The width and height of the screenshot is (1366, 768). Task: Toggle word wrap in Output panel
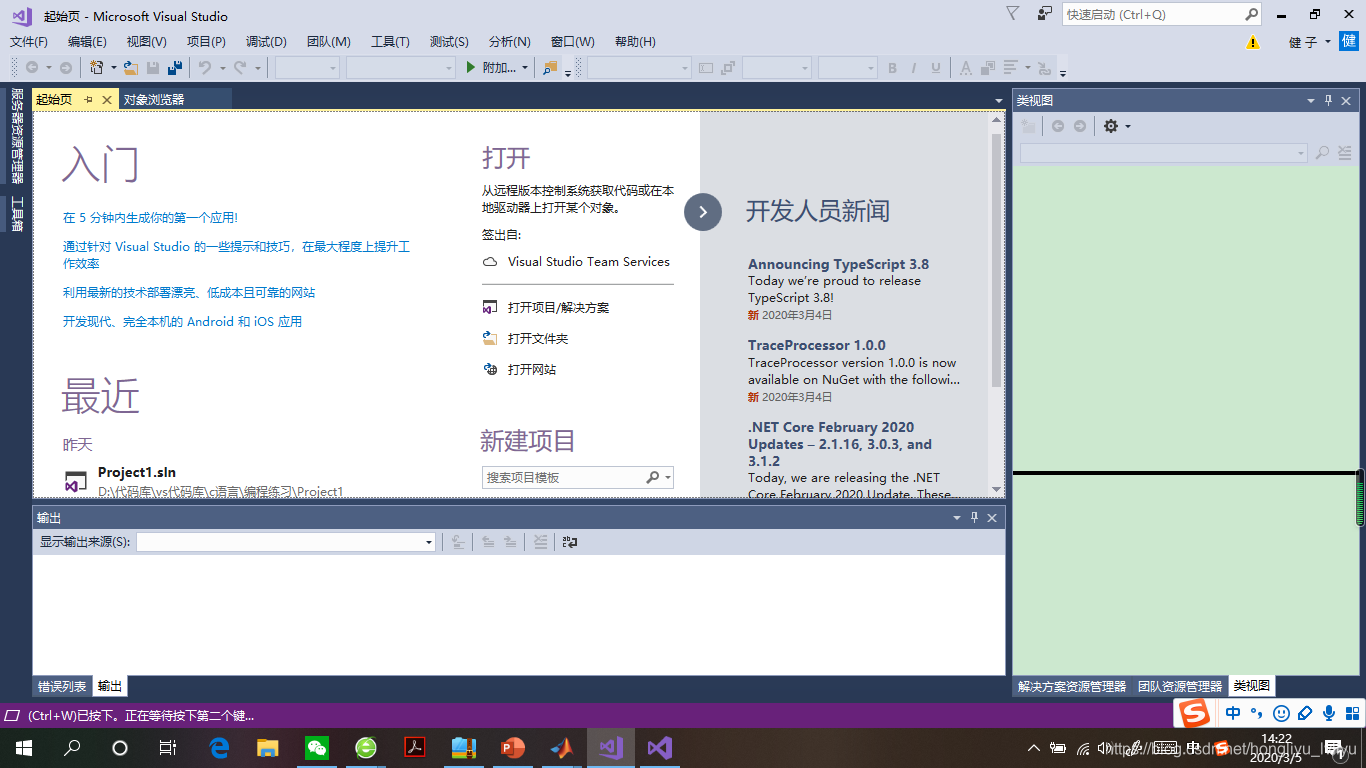(570, 542)
